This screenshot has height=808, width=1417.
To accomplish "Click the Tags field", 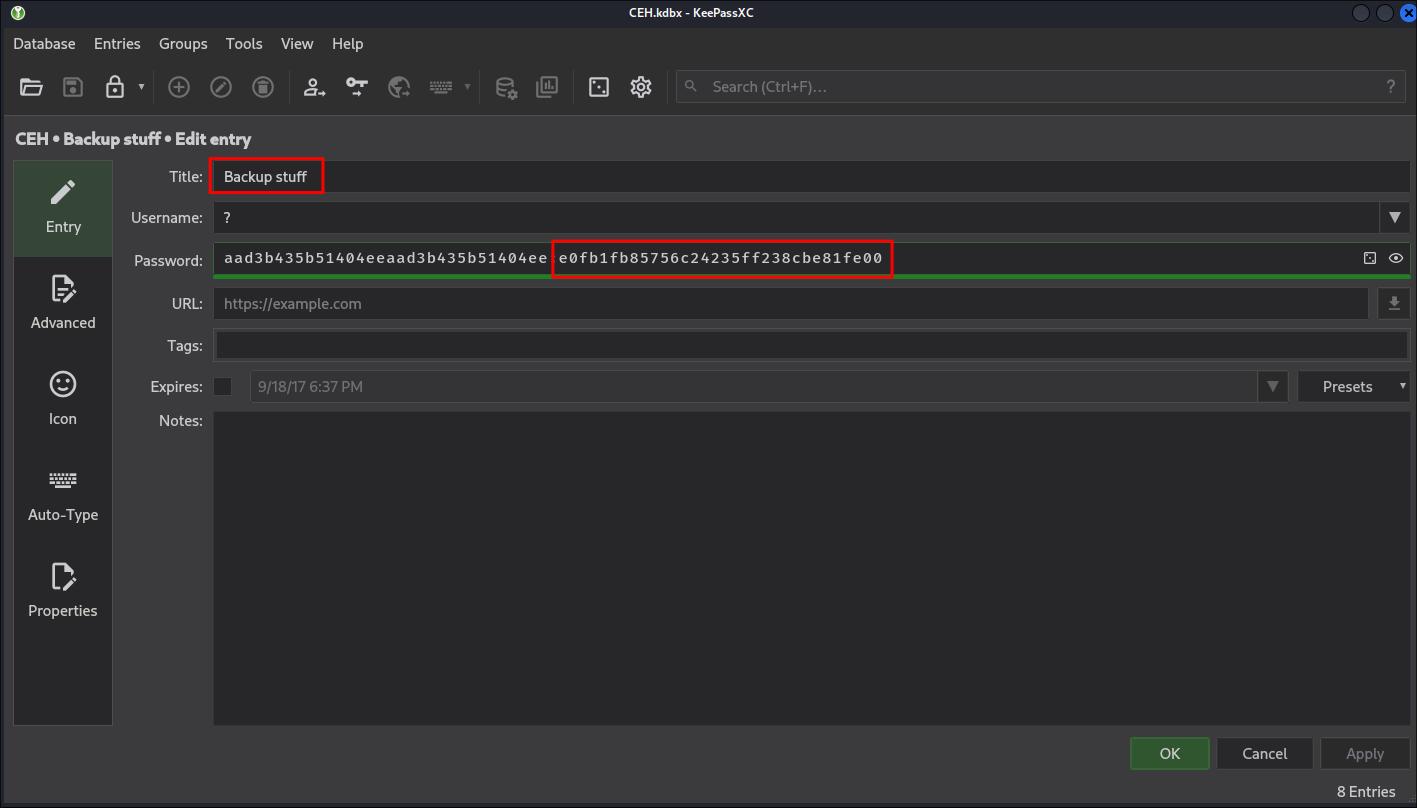I will click(x=812, y=345).
